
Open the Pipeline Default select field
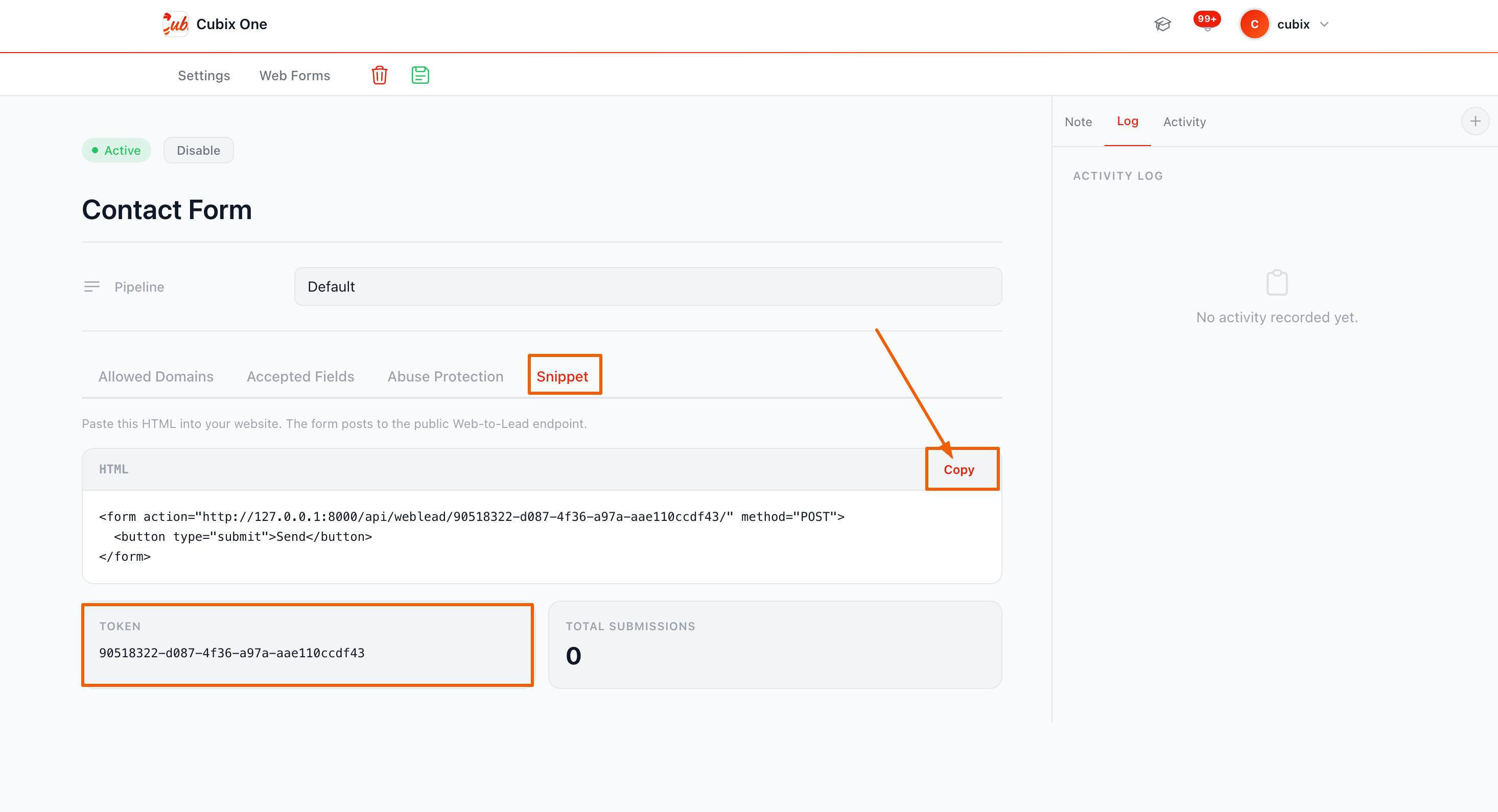[x=648, y=286]
